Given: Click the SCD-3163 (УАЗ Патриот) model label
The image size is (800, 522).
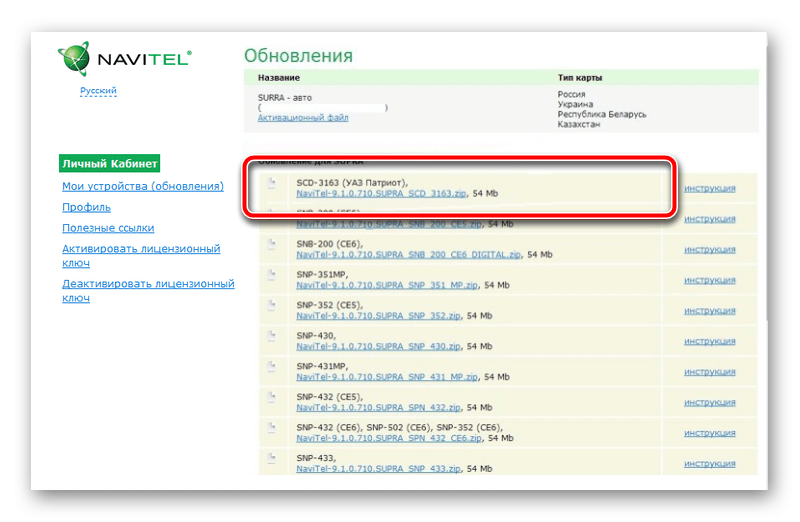Looking at the screenshot, I should click(352, 183).
